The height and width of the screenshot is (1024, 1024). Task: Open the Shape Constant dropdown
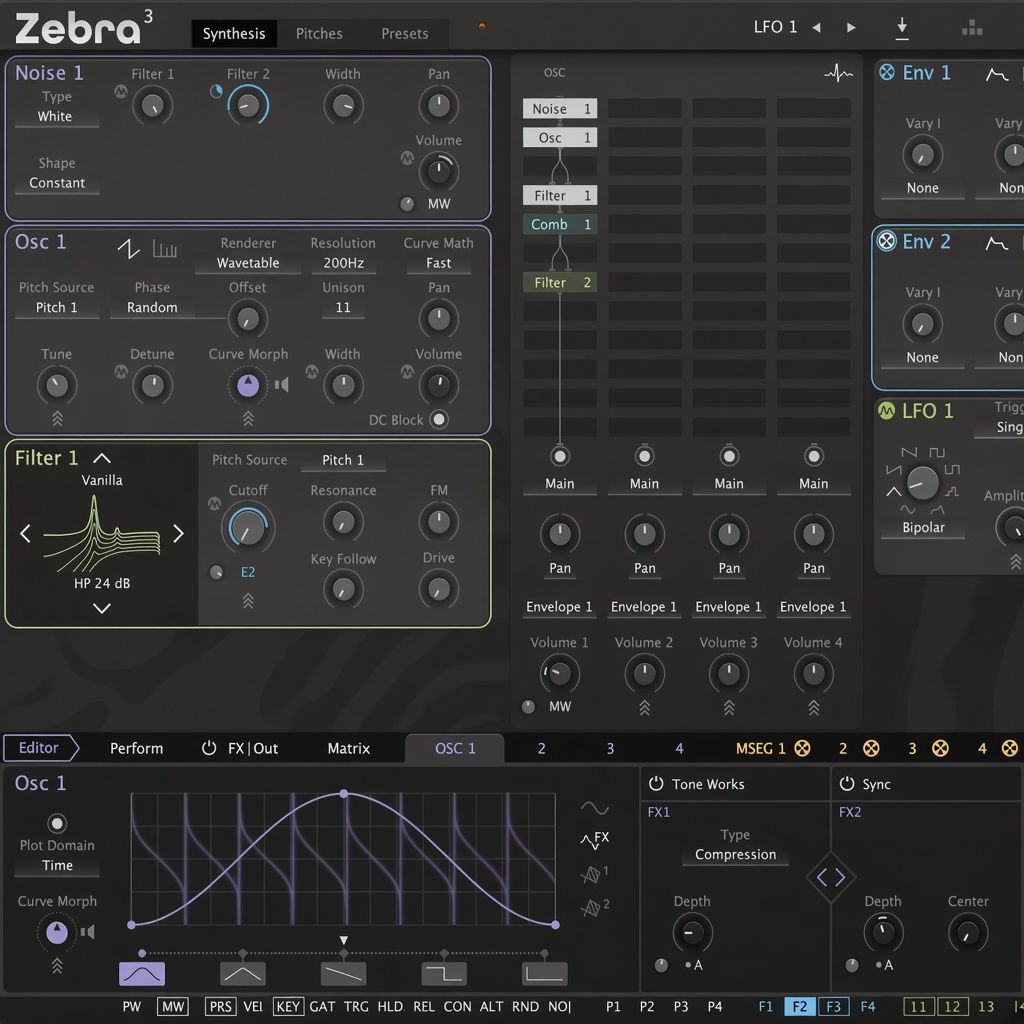pos(56,183)
